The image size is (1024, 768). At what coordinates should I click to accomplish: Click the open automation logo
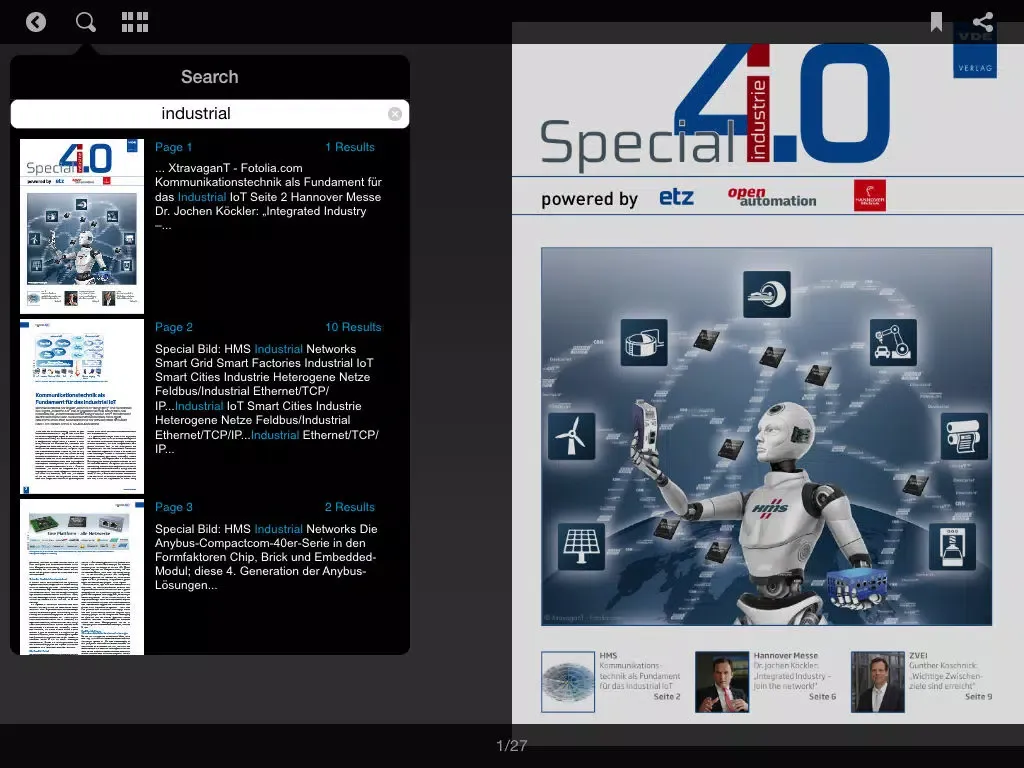(772, 197)
